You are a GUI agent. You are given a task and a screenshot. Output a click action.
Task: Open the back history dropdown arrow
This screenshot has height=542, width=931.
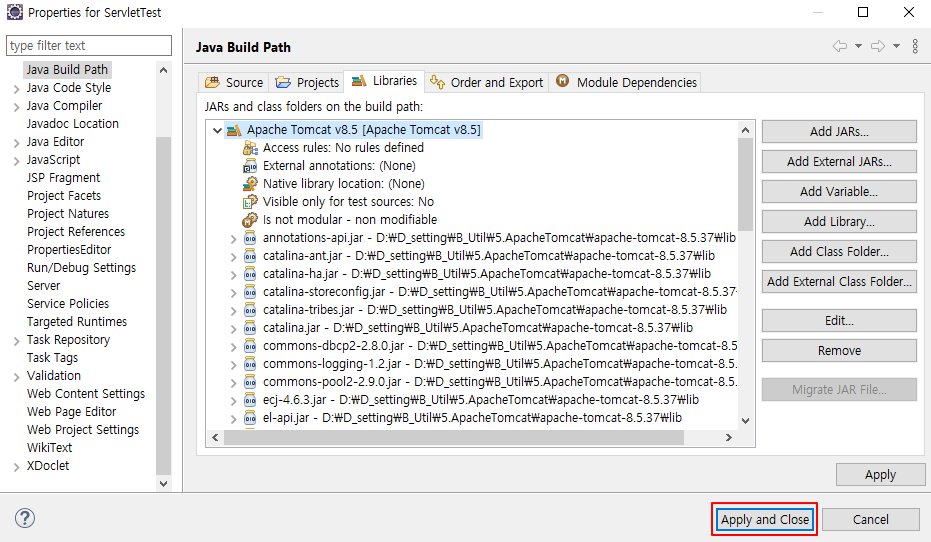point(858,46)
